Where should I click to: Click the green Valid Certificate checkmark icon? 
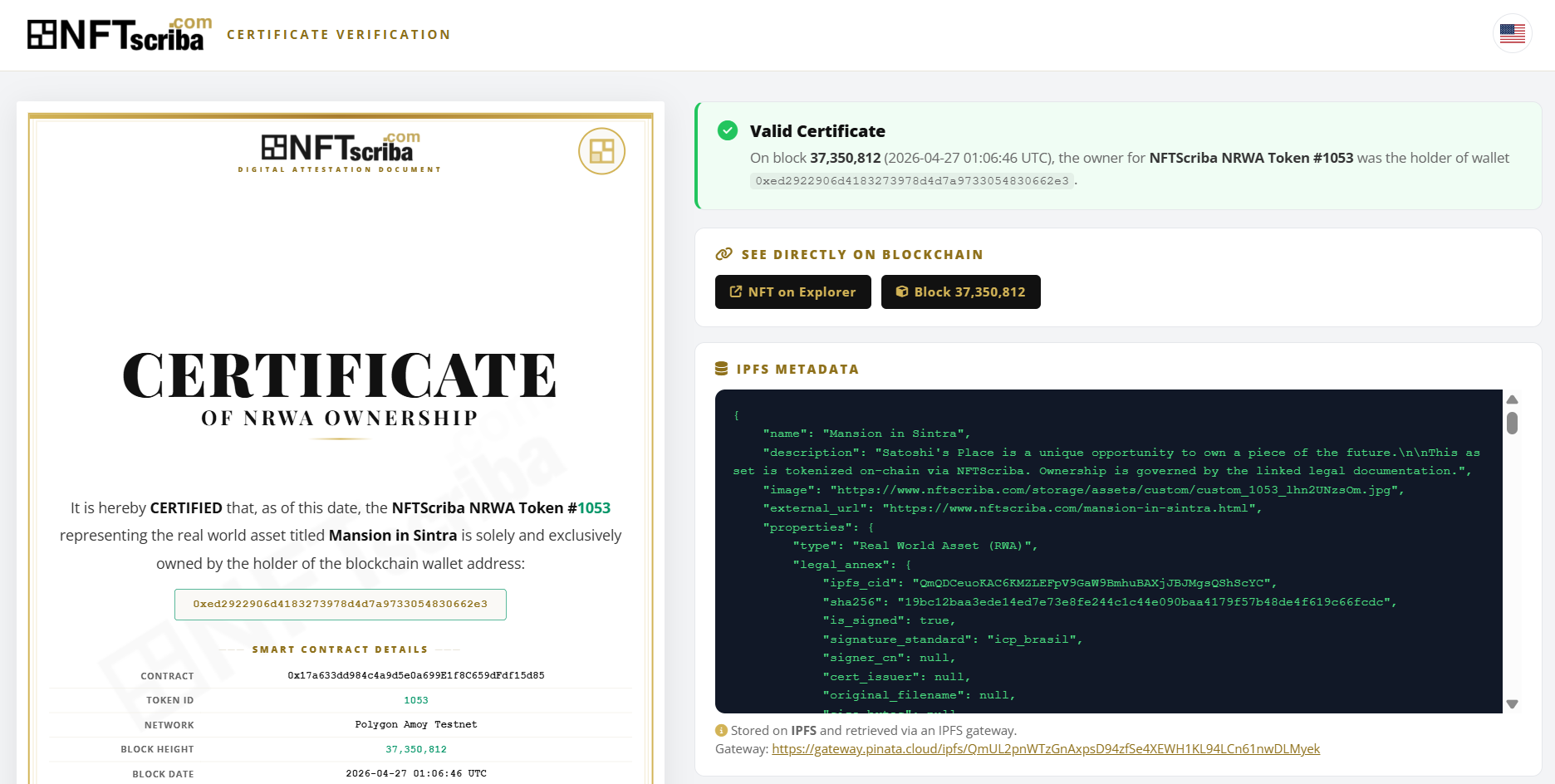(728, 130)
